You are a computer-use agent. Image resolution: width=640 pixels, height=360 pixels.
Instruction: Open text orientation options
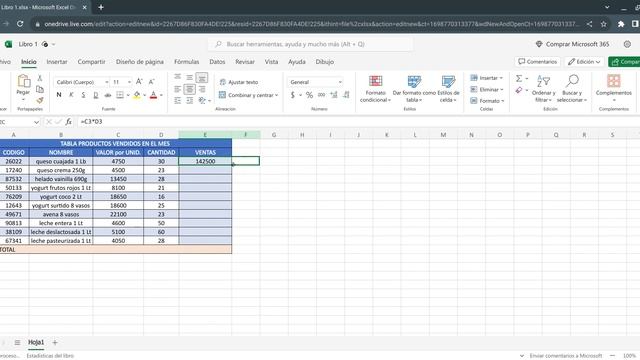204,100
